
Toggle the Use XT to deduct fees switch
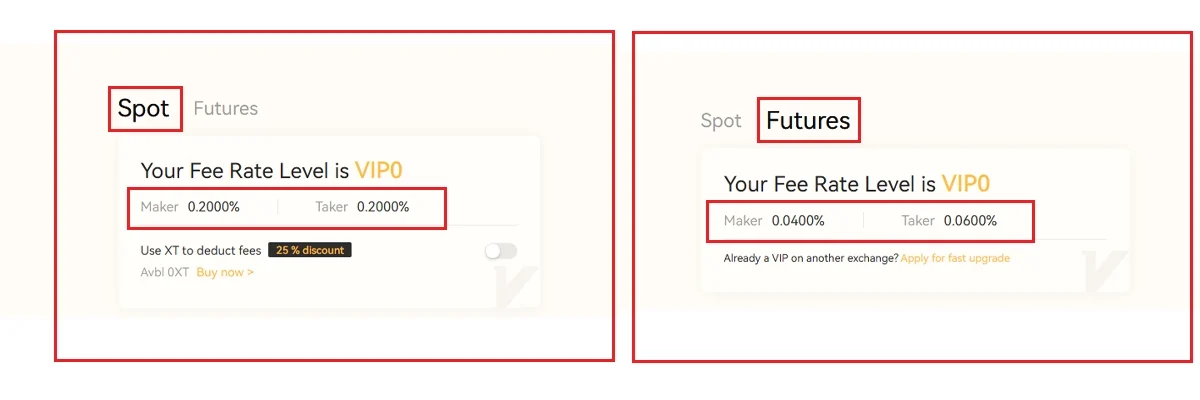tap(501, 251)
